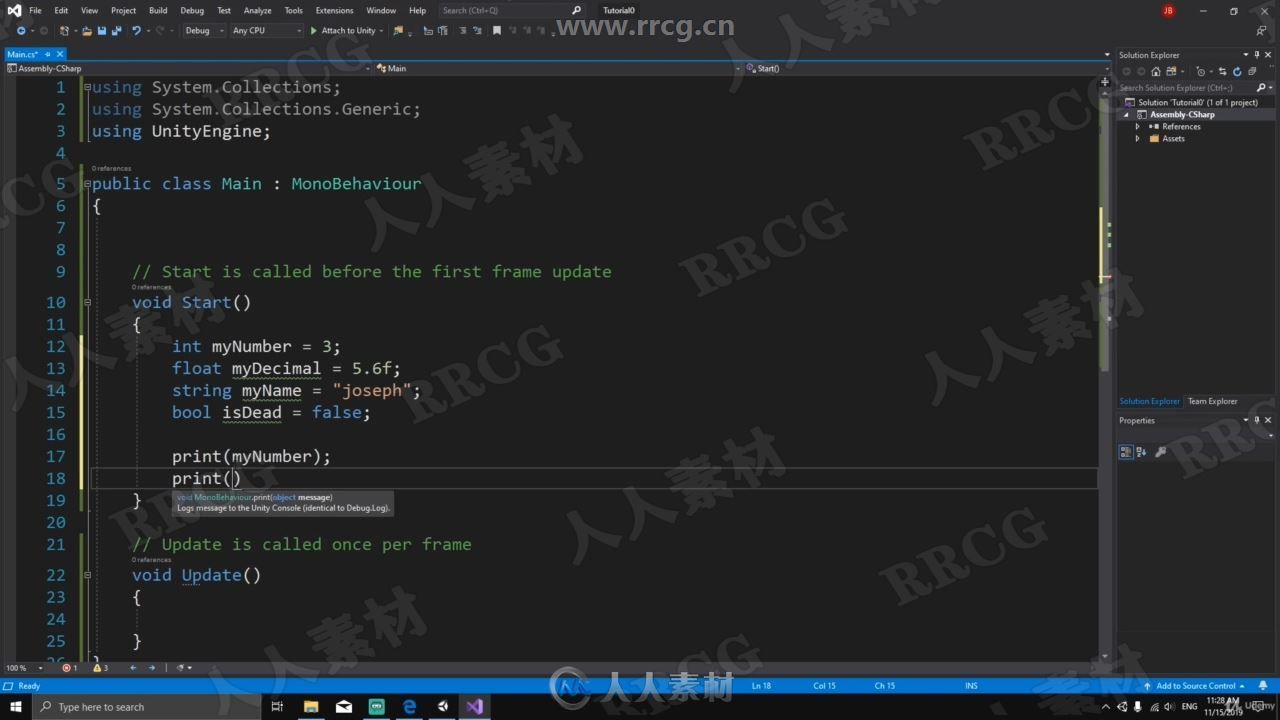Click the bookmark toggle icon in toolbar
This screenshot has height=720, width=1280.
497,31
